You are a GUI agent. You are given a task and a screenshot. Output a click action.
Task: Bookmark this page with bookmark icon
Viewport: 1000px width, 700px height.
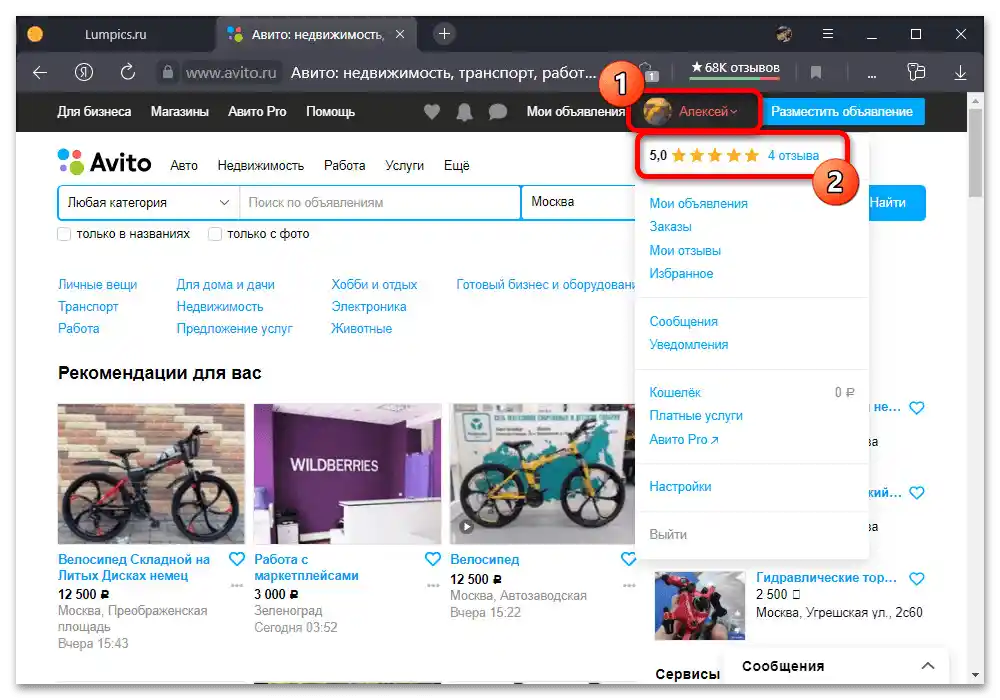tap(816, 73)
